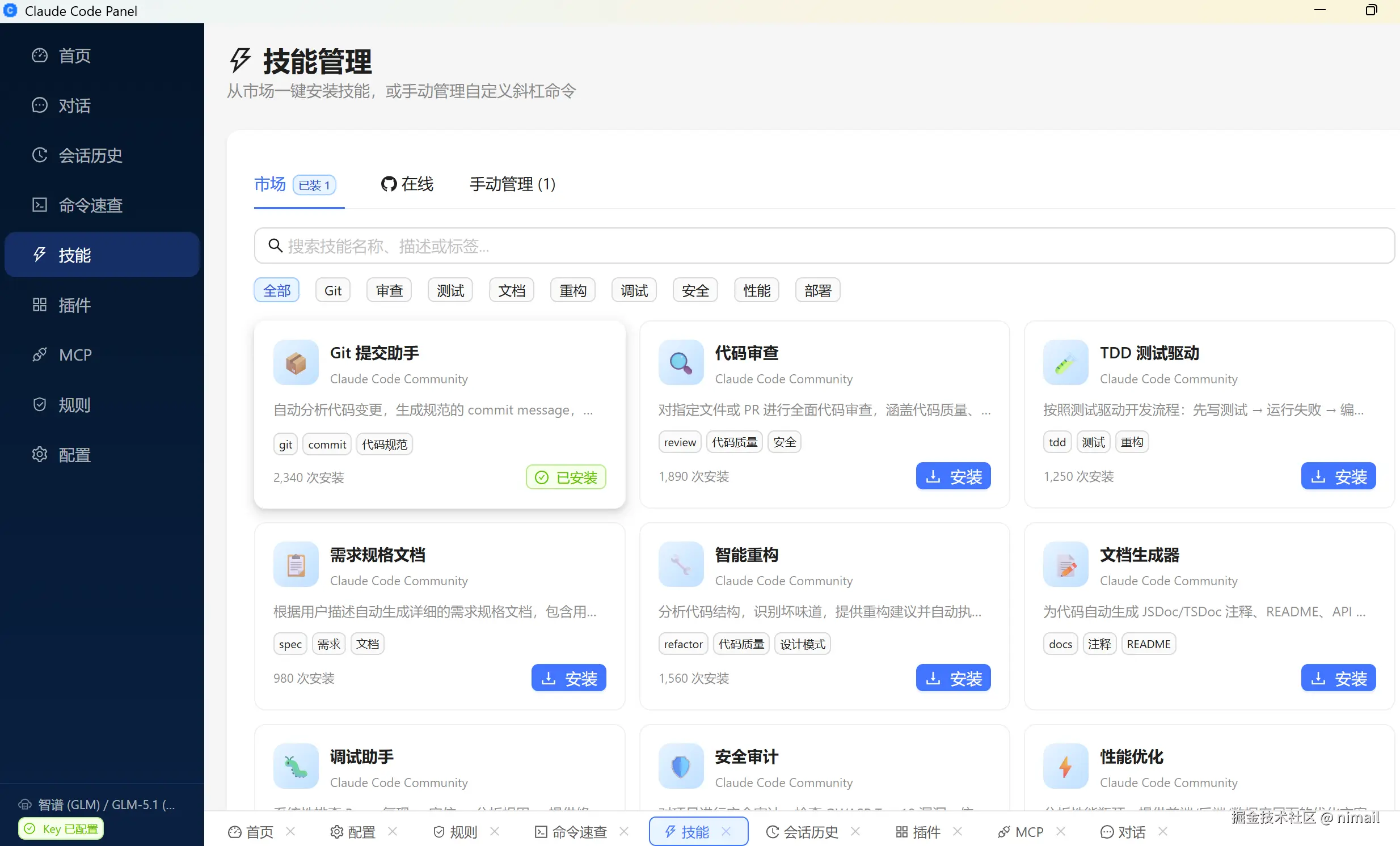Toggle the 安全 category filter
1400x846 pixels.
pyautogui.click(x=695, y=290)
